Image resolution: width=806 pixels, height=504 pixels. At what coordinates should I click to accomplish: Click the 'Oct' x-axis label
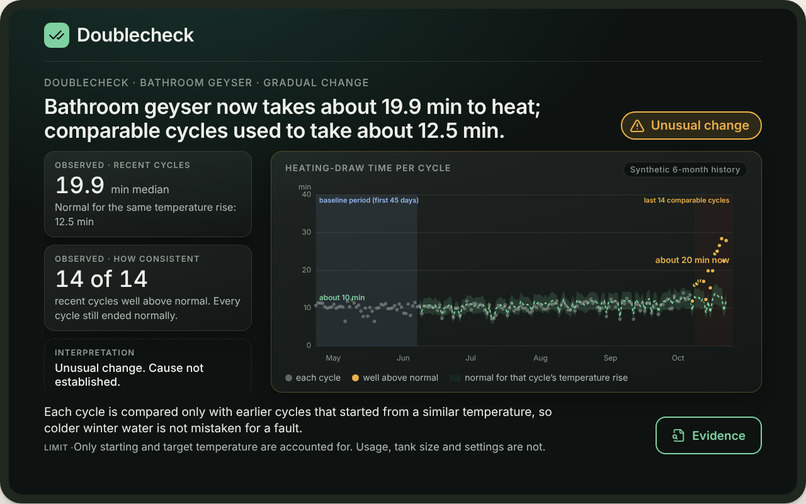tap(678, 358)
